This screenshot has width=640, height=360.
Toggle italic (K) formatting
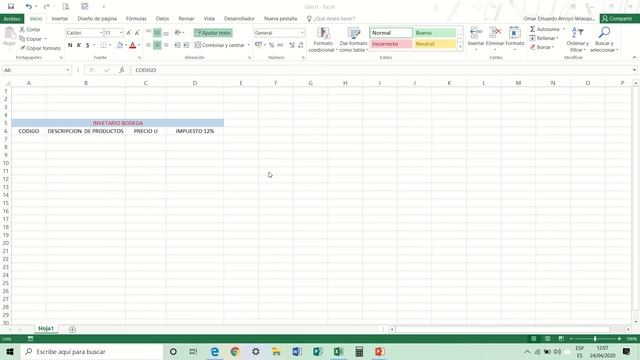pyautogui.click(x=79, y=45)
